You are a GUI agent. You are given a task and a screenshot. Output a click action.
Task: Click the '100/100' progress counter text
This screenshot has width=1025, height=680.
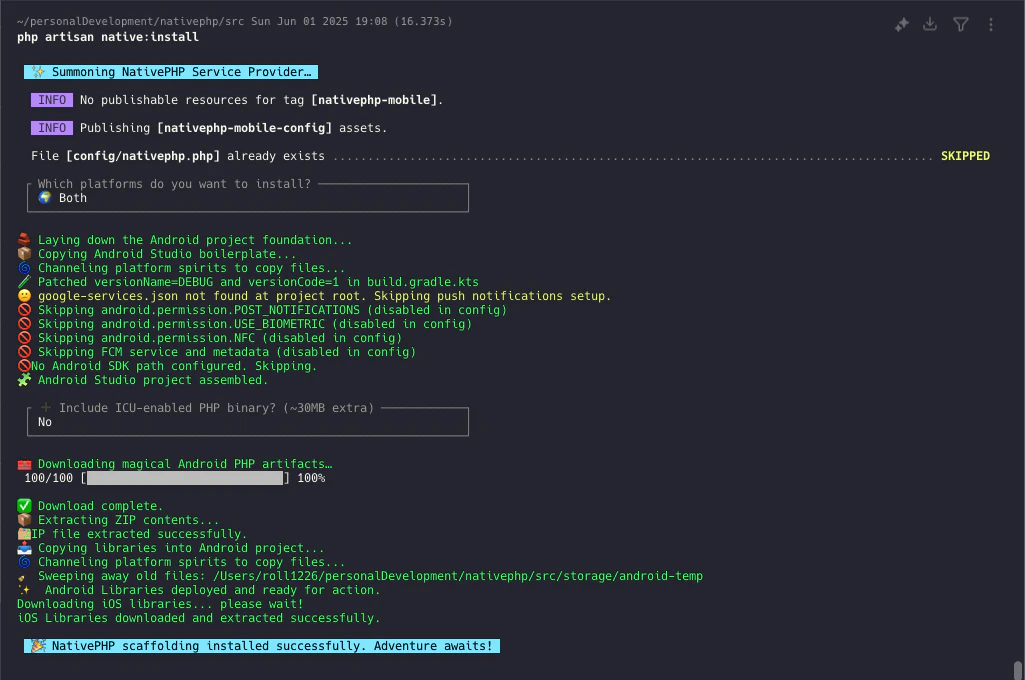coord(48,478)
